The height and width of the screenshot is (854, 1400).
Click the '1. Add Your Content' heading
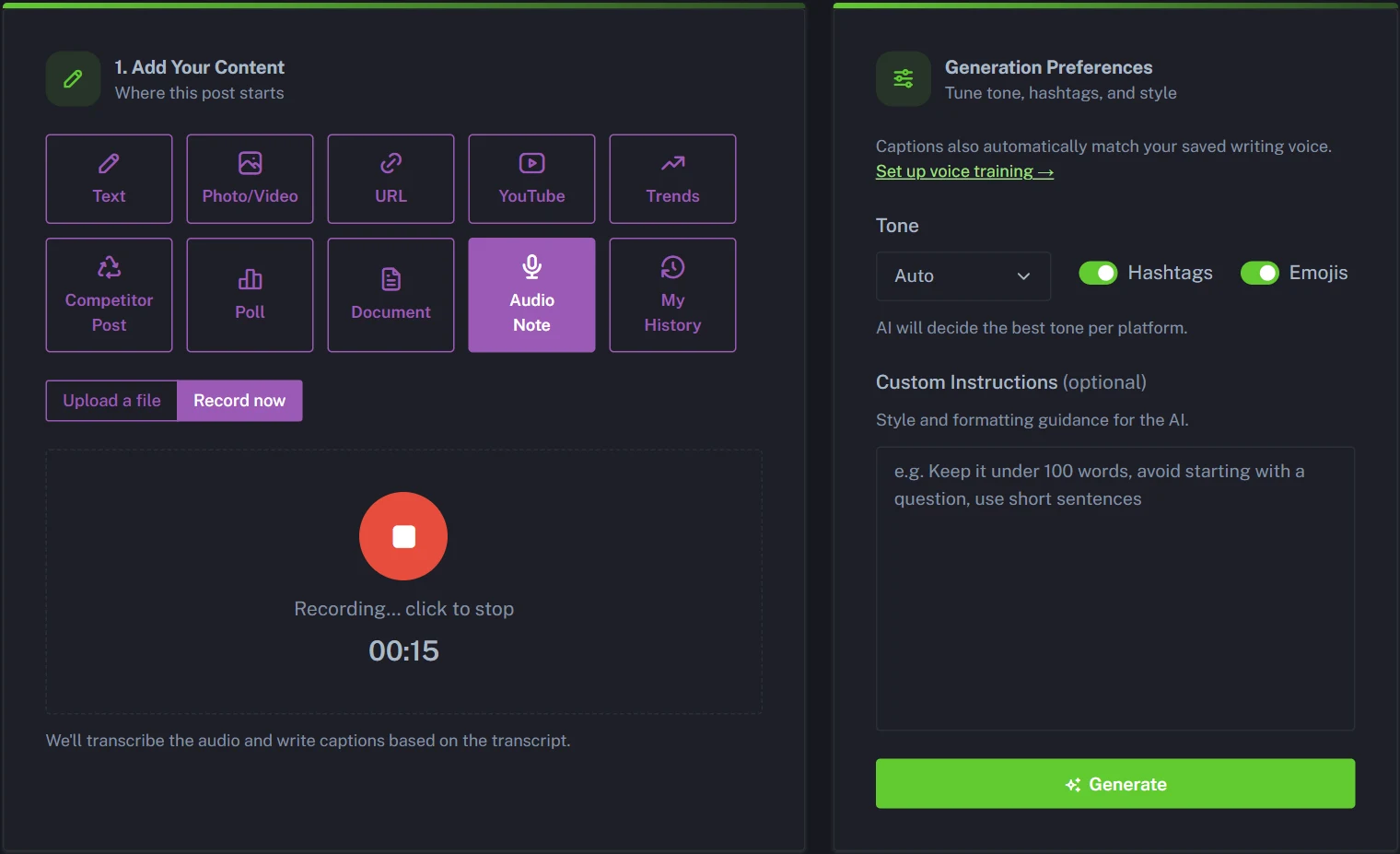(x=199, y=67)
